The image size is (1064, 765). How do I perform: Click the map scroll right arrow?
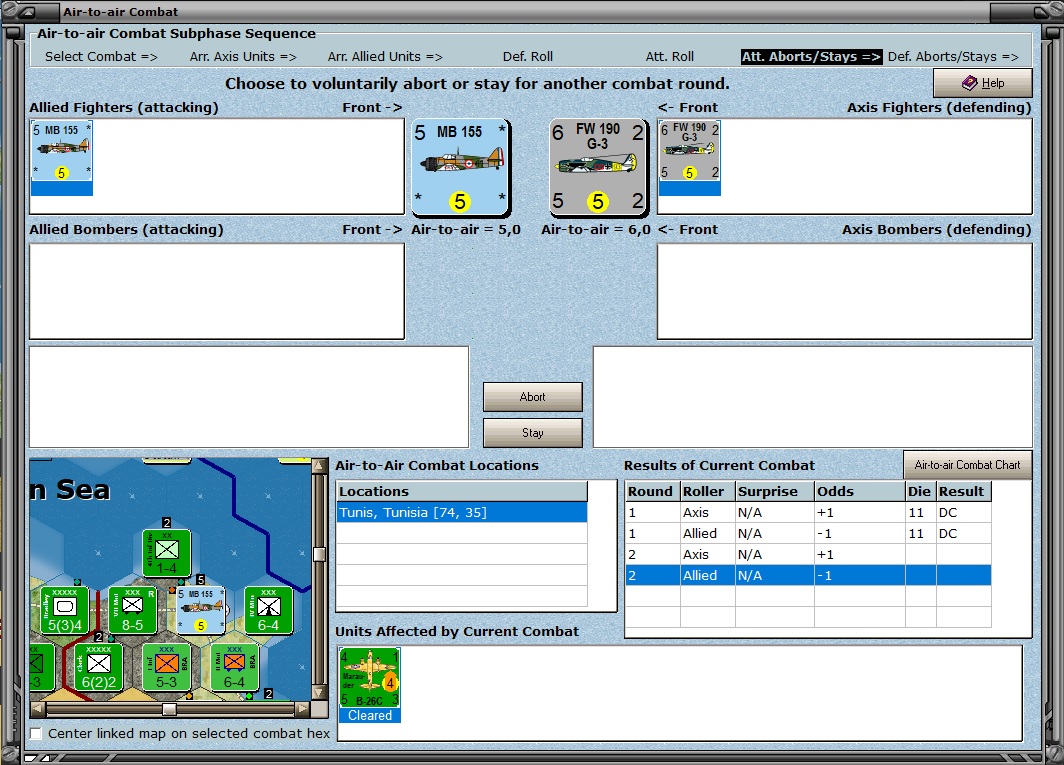pos(302,709)
